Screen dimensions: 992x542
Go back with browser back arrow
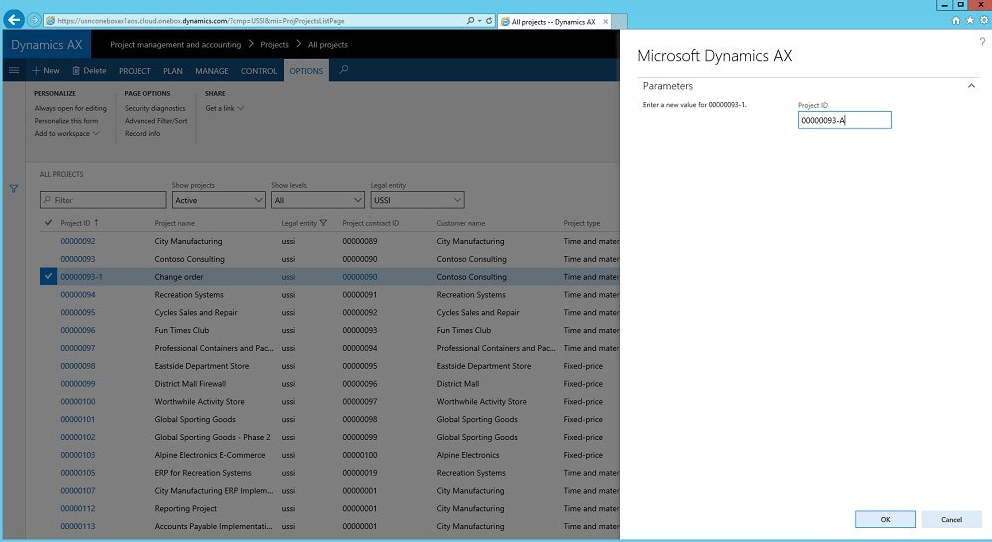coord(15,20)
